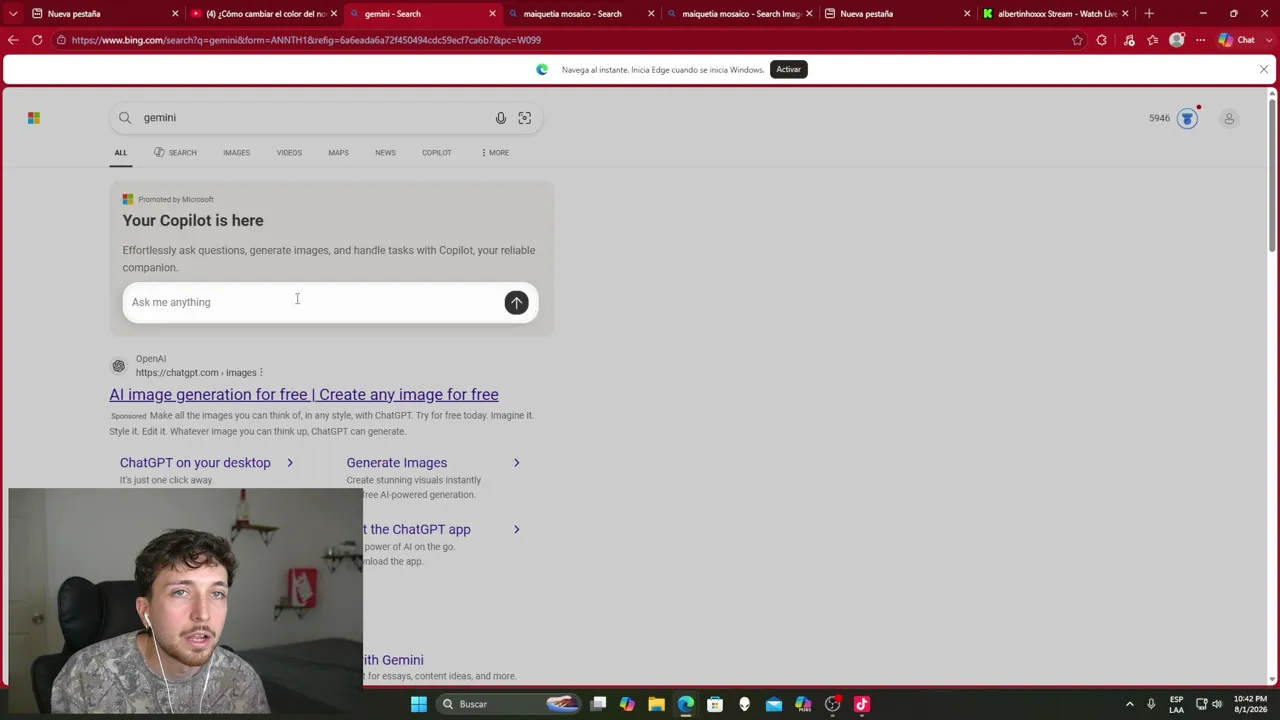This screenshot has height=720, width=1280.
Task: Switch to Microsoft Edge on the taskbar
Action: point(686,704)
